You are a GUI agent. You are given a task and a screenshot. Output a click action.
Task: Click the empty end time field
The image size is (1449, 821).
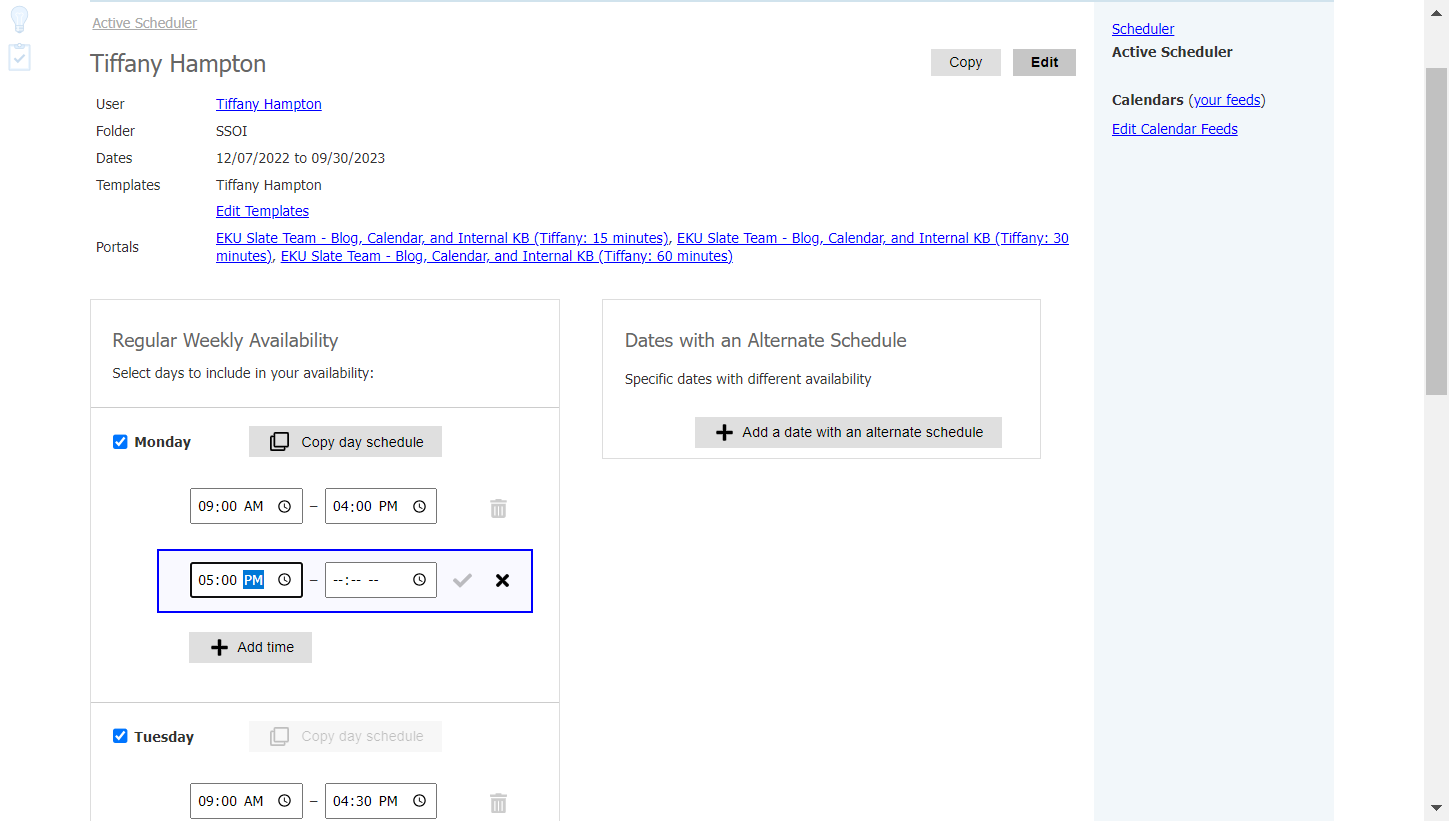381,580
